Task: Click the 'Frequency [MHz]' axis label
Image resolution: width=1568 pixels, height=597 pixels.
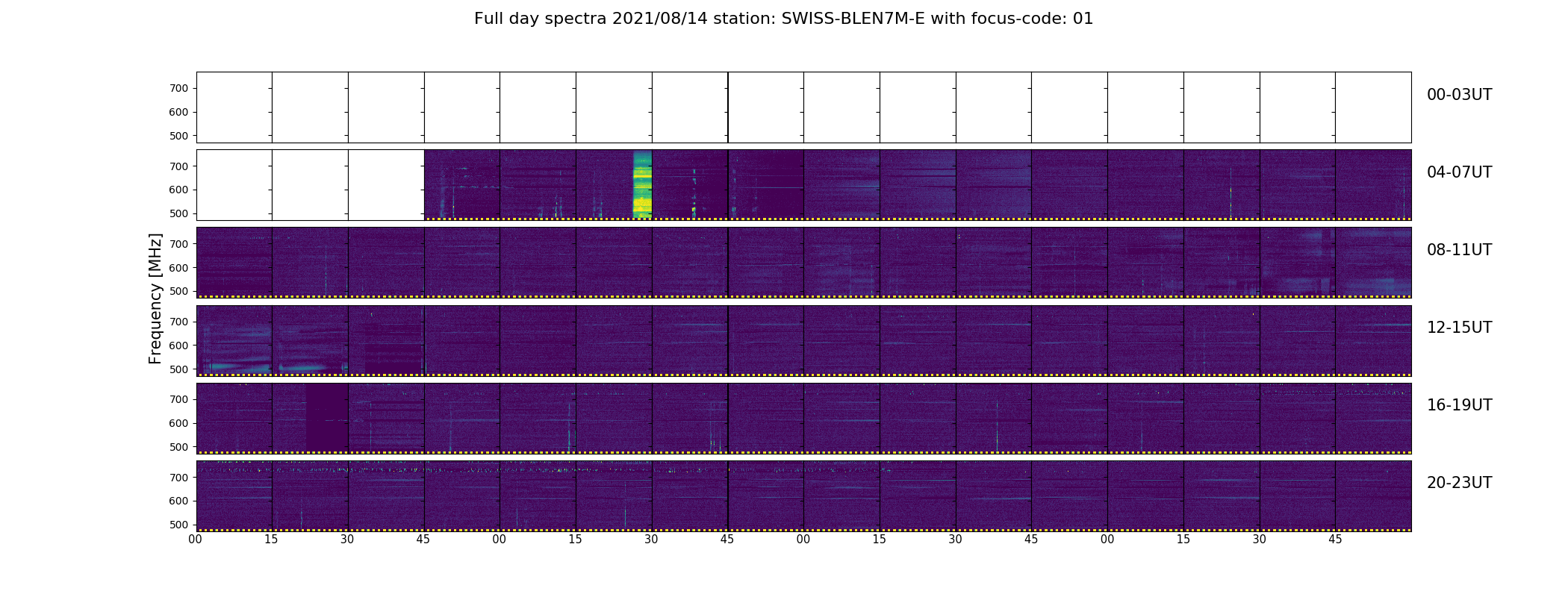Action: 155,298
